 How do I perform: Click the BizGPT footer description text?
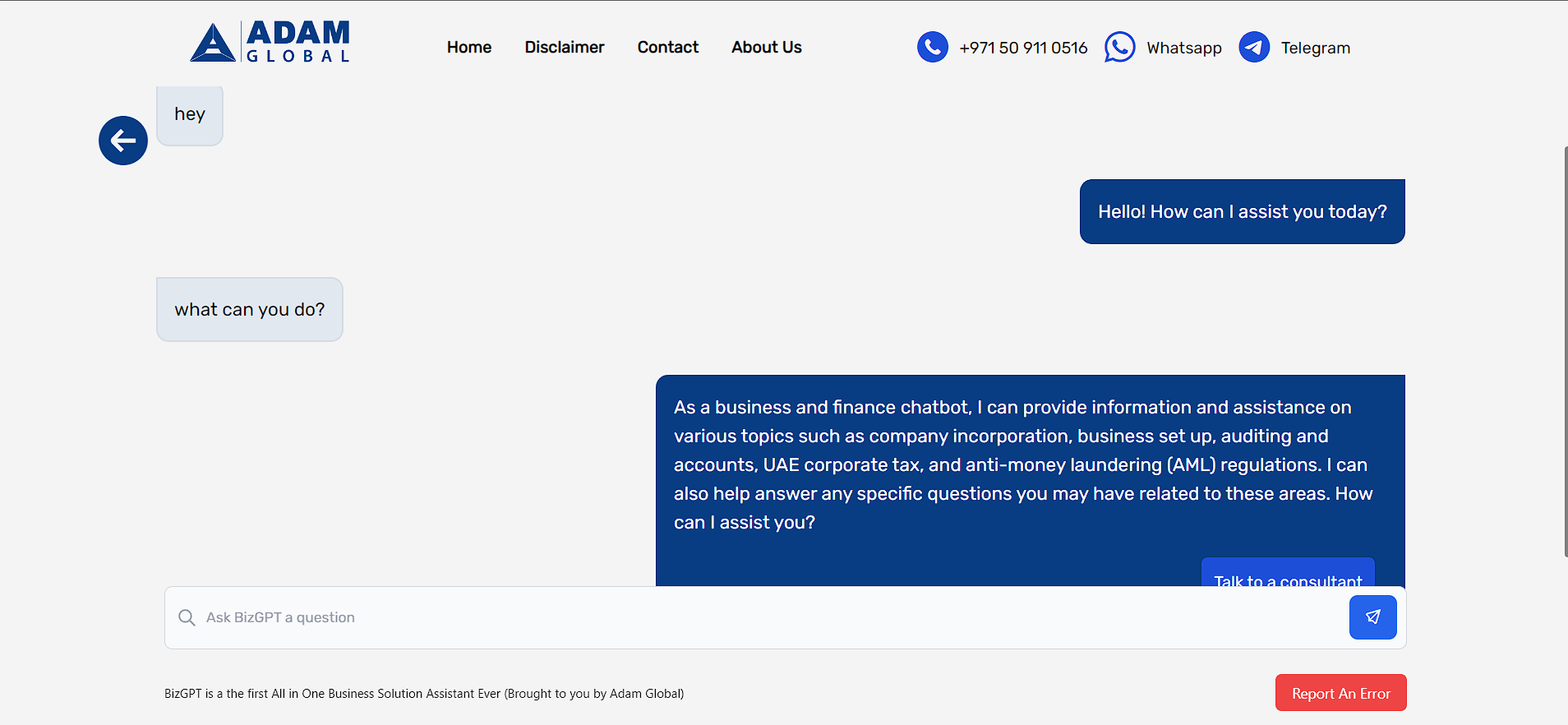(424, 694)
